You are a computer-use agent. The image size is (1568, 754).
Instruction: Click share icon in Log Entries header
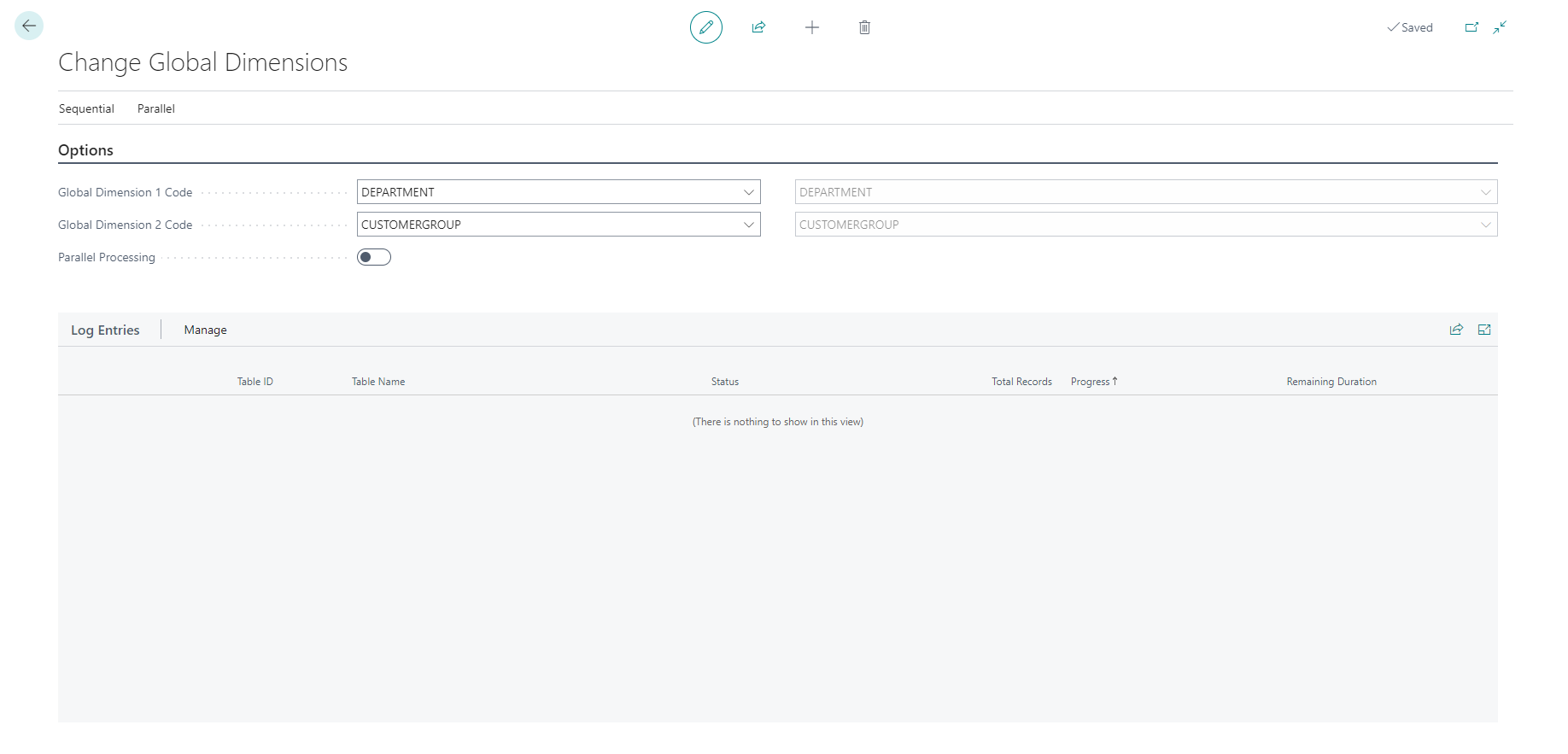click(1456, 330)
